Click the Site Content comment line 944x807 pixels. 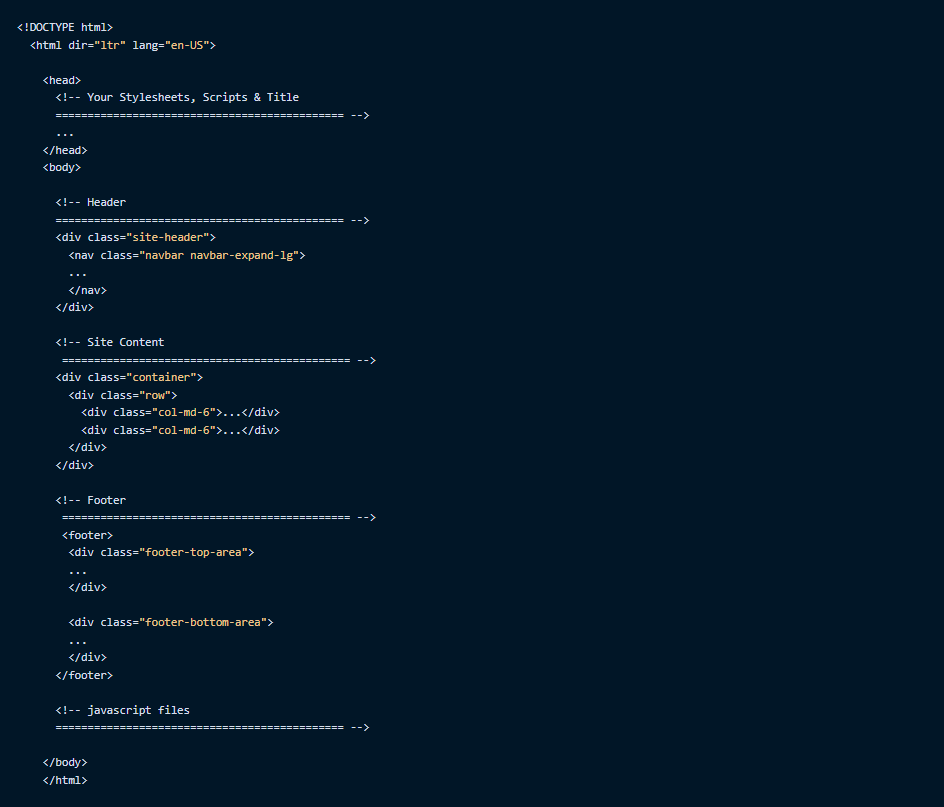(110, 342)
